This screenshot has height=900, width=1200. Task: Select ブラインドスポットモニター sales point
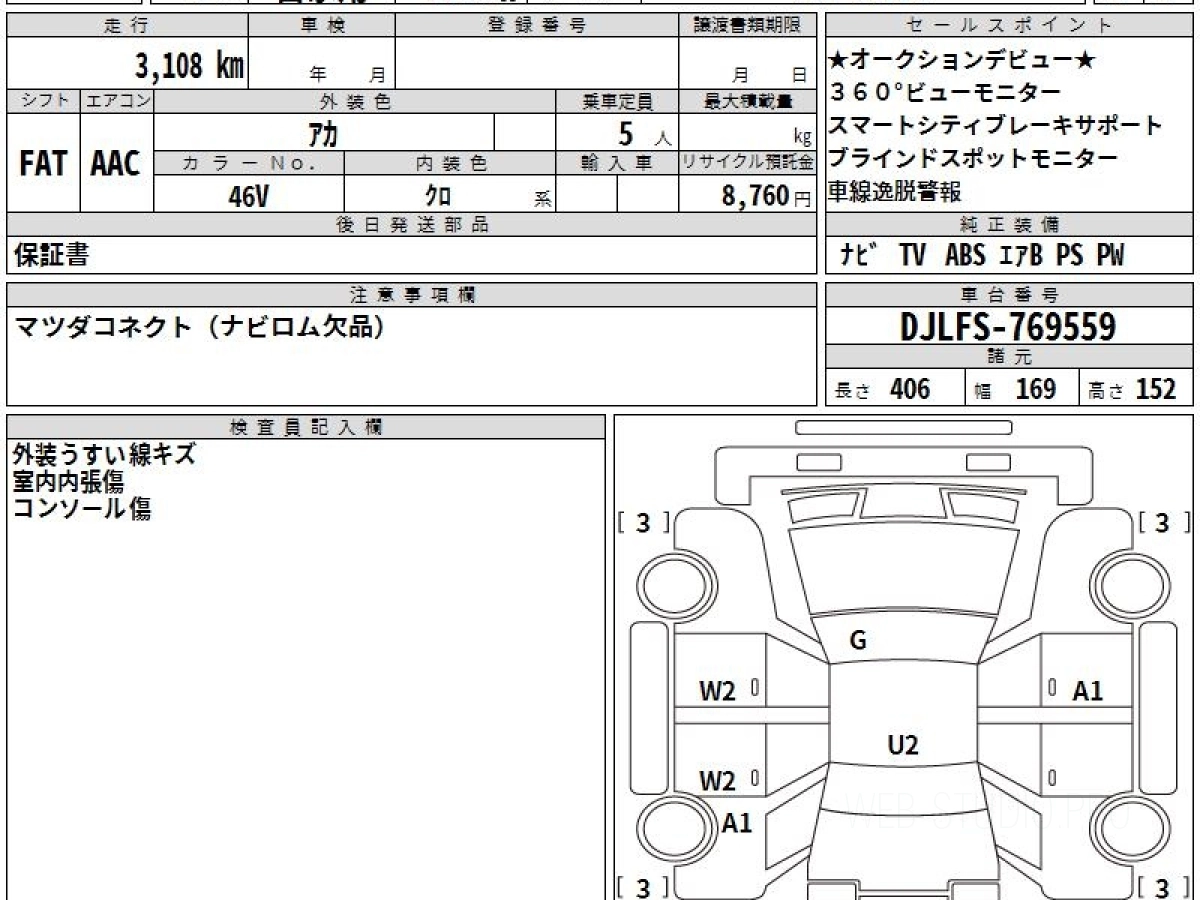coord(973,158)
